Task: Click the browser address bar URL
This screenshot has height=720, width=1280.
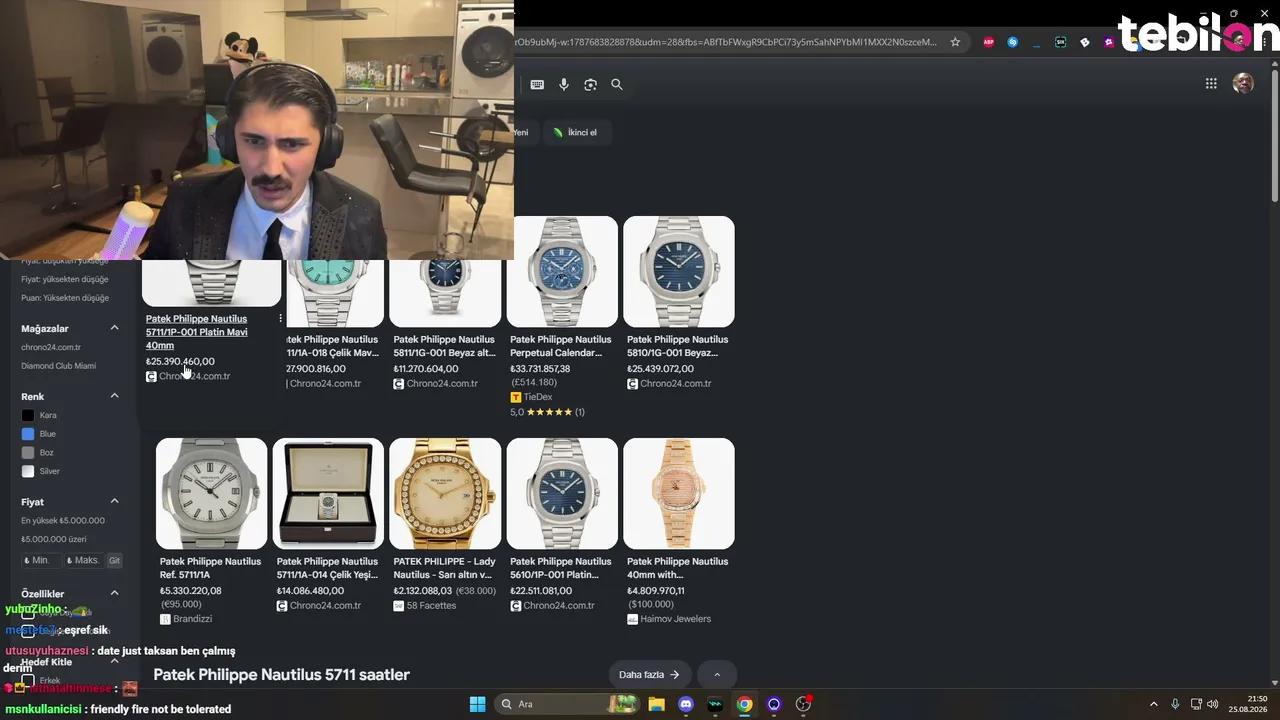Action: click(x=727, y=42)
